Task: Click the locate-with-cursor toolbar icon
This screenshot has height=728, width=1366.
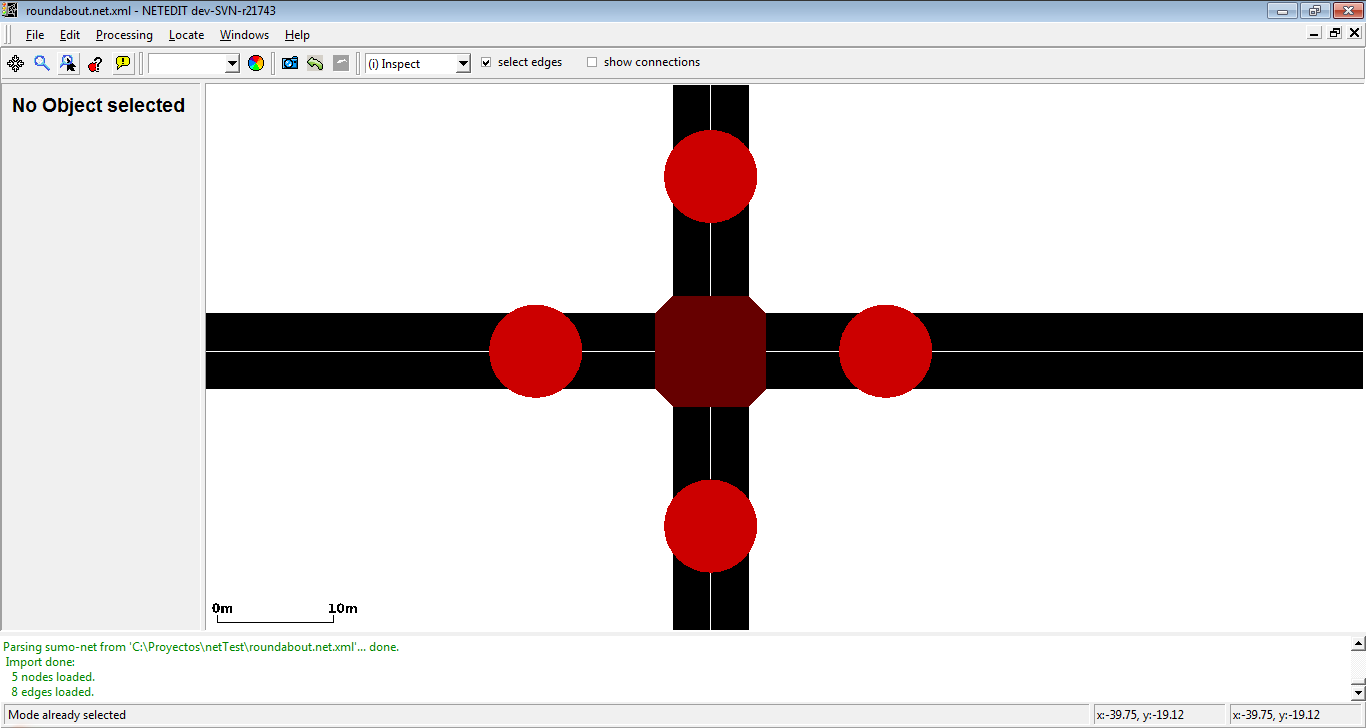Action: click(68, 63)
